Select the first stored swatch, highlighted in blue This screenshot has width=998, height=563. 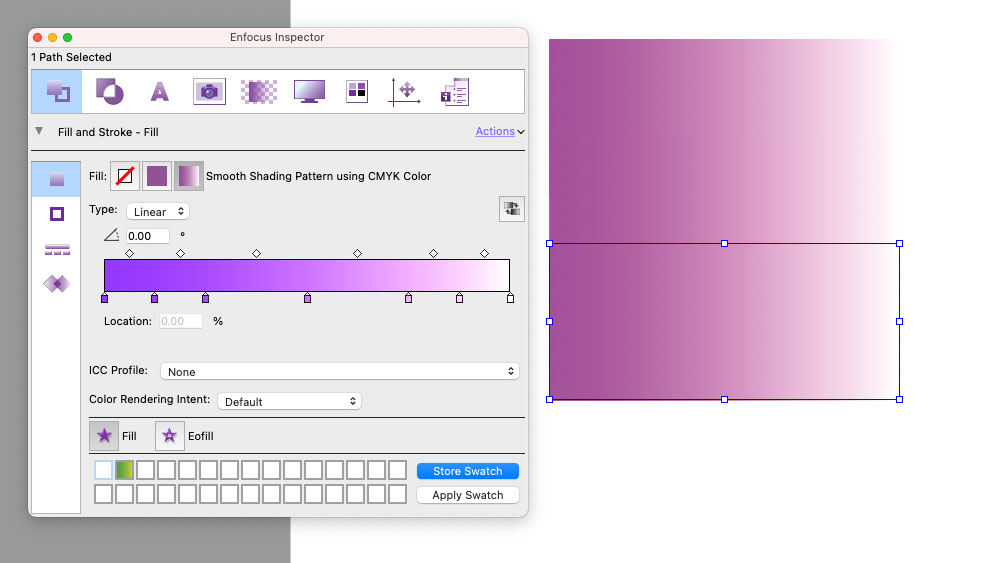(103, 470)
